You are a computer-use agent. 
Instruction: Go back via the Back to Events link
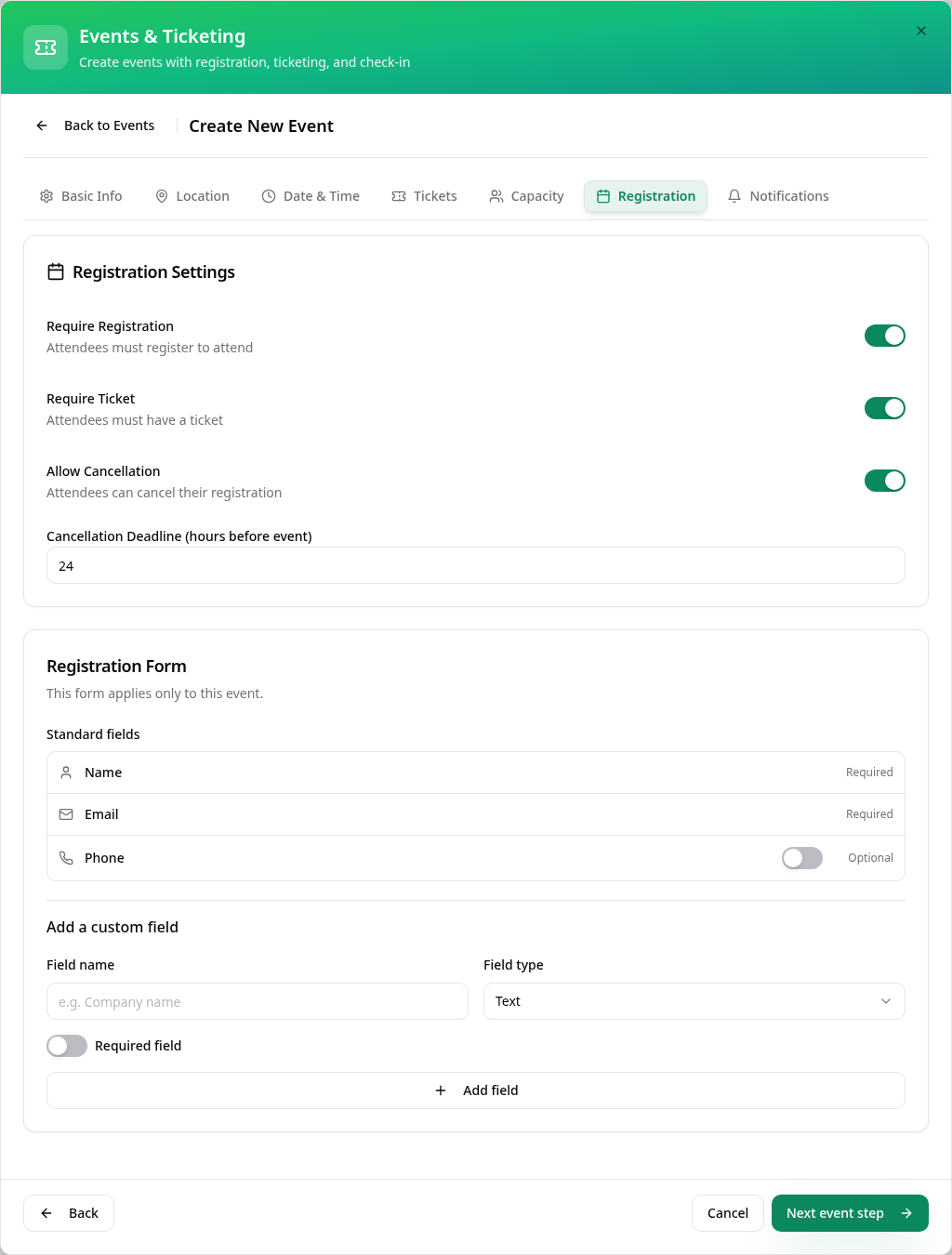point(95,125)
